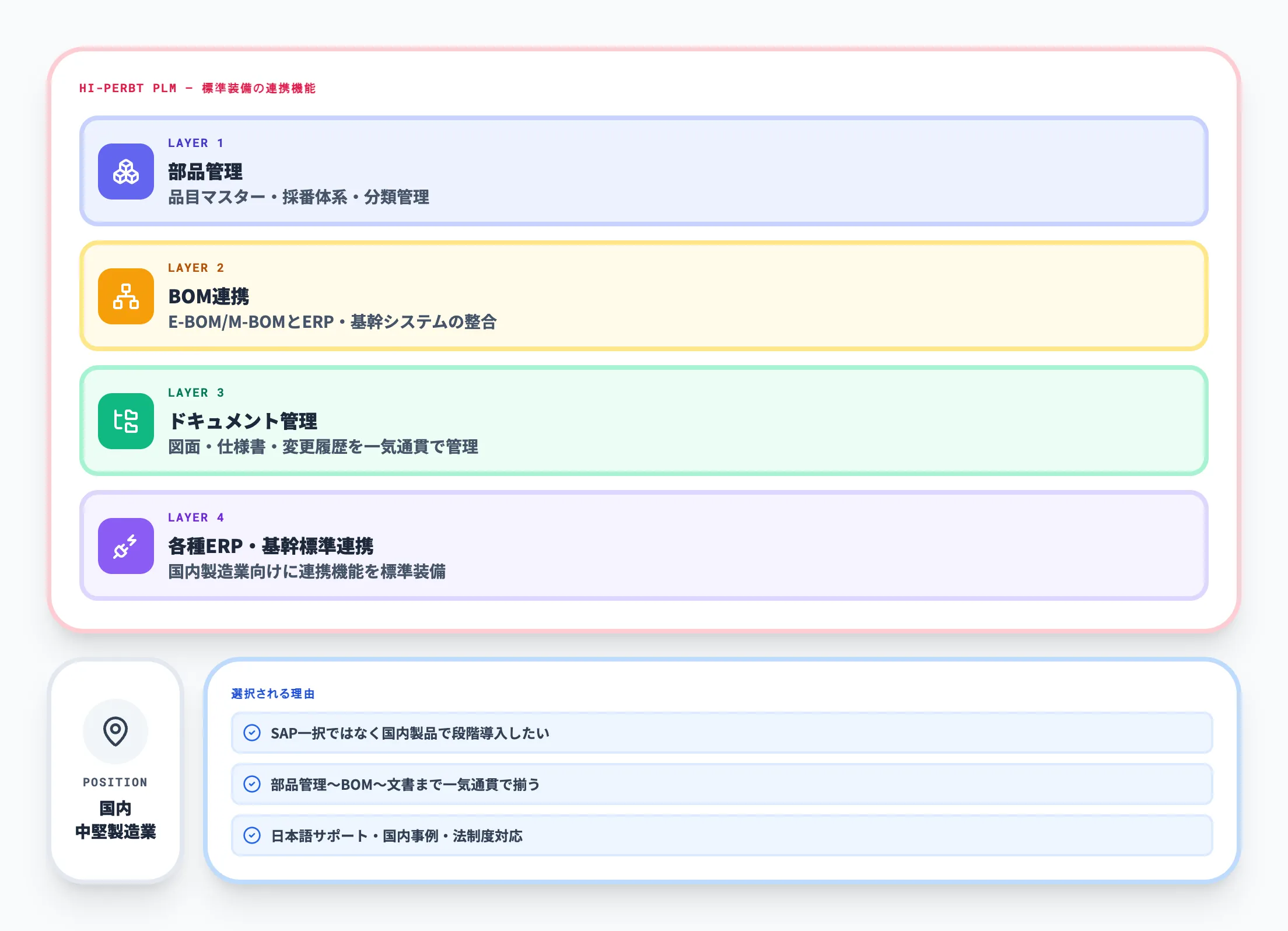Screen dimensions: 1288x931
Task: Select the LAYER 3 label text
Action: pyautogui.click(x=195, y=393)
